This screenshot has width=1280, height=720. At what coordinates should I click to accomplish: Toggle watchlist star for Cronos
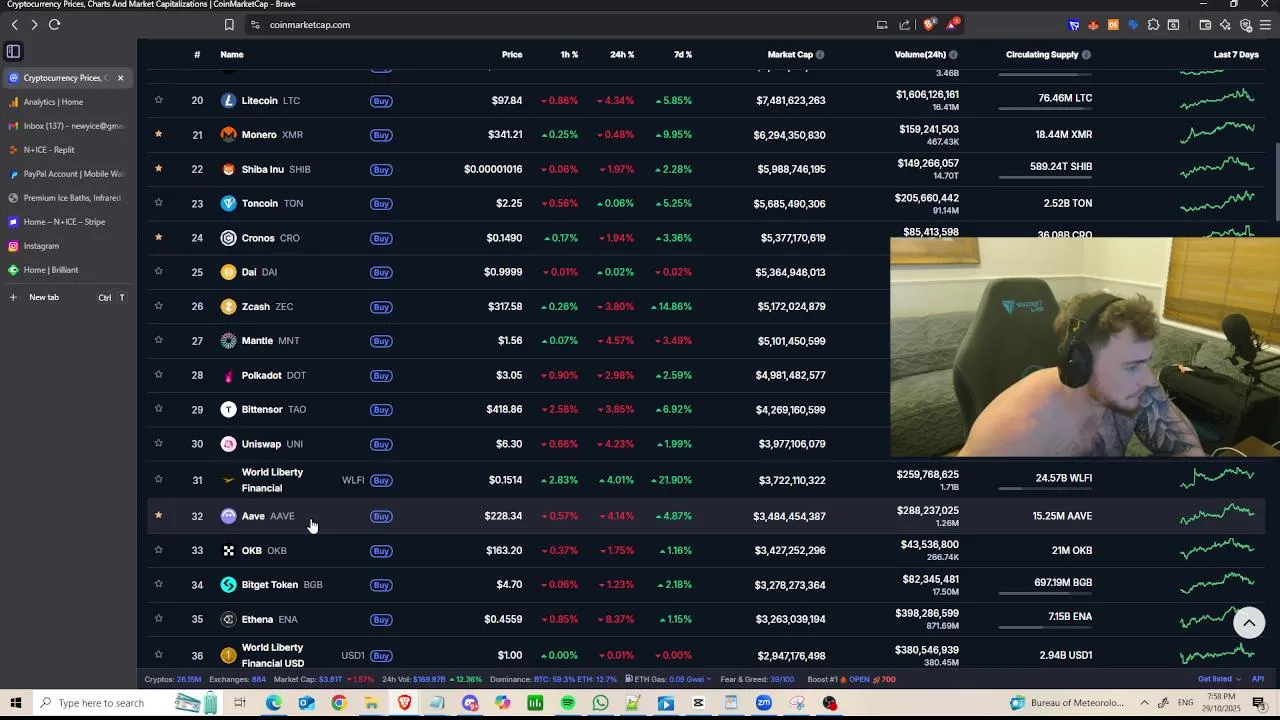158,238
